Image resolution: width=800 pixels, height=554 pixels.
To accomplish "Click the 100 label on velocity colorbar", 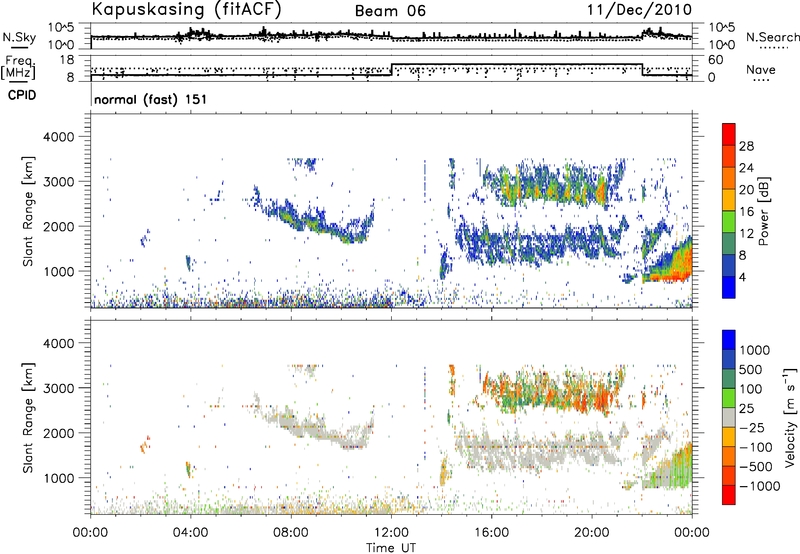I will (x=751, y=389).
